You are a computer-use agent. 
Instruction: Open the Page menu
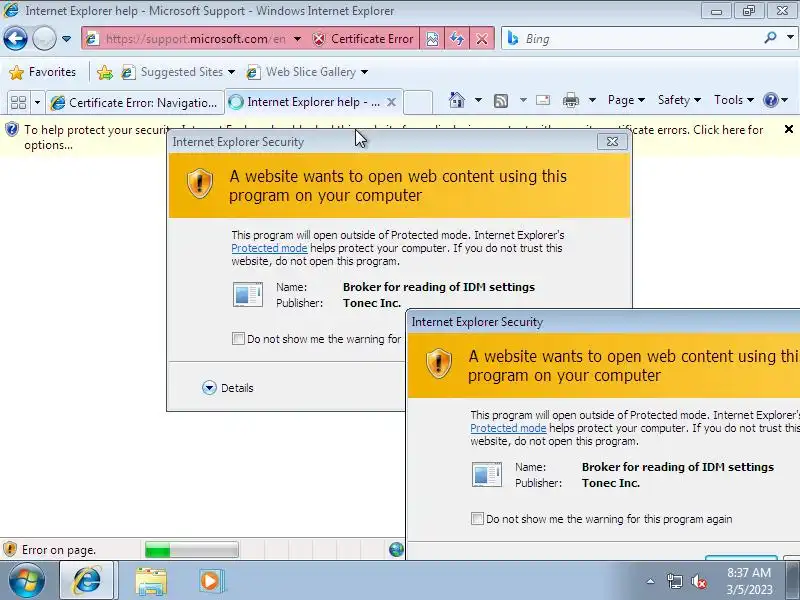coord(626,100)
